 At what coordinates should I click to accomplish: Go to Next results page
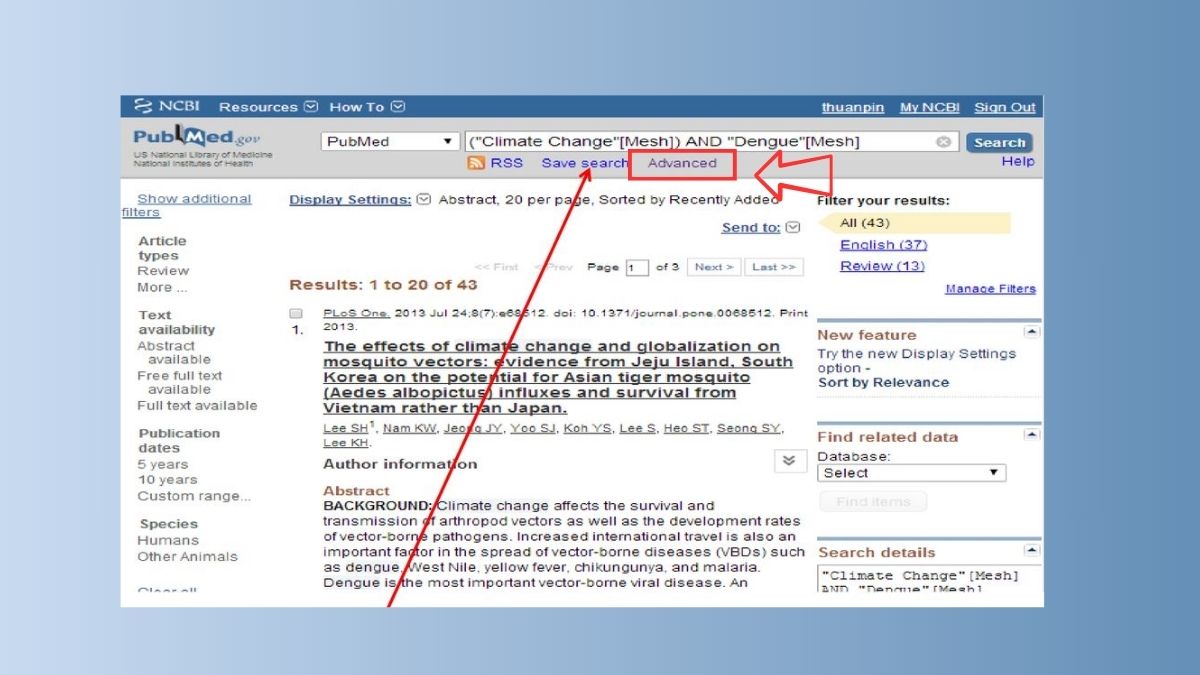click(x=714, y=267)
